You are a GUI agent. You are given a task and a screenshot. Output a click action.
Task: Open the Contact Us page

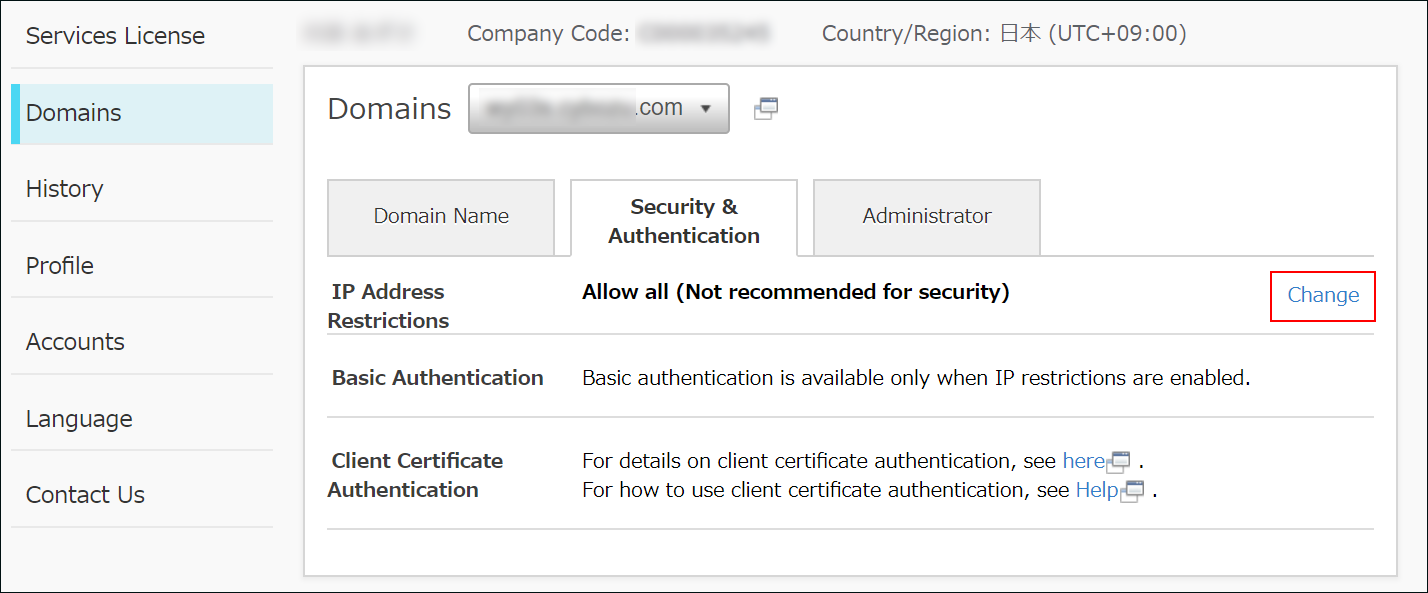point(85,495)
